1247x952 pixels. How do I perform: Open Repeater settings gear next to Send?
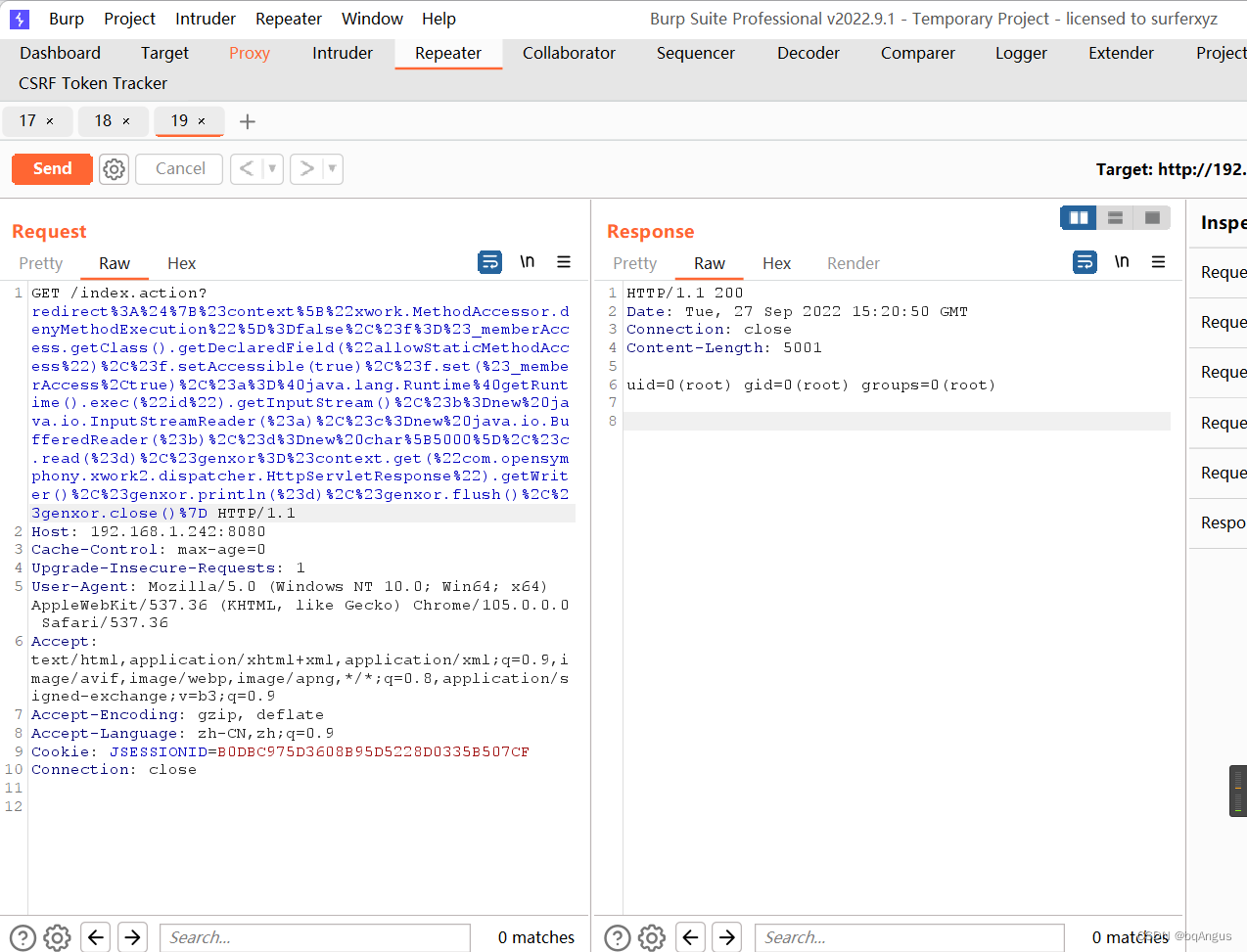(115, 168)
